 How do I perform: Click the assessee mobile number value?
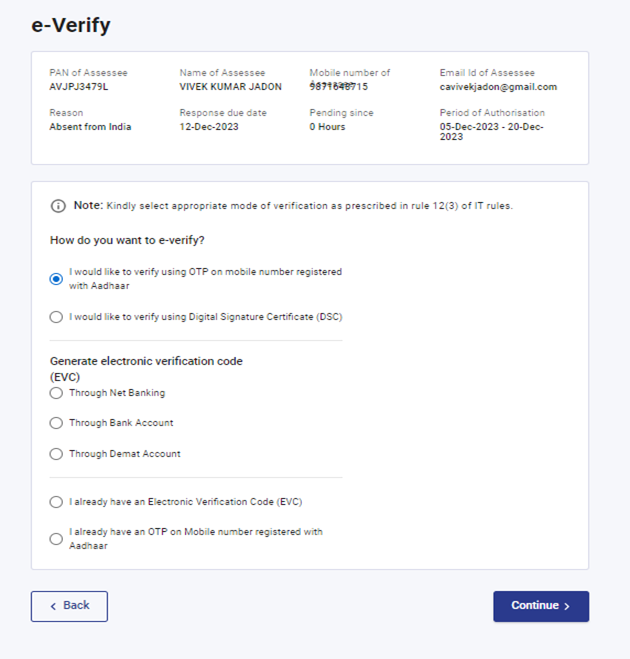point(338,87)
